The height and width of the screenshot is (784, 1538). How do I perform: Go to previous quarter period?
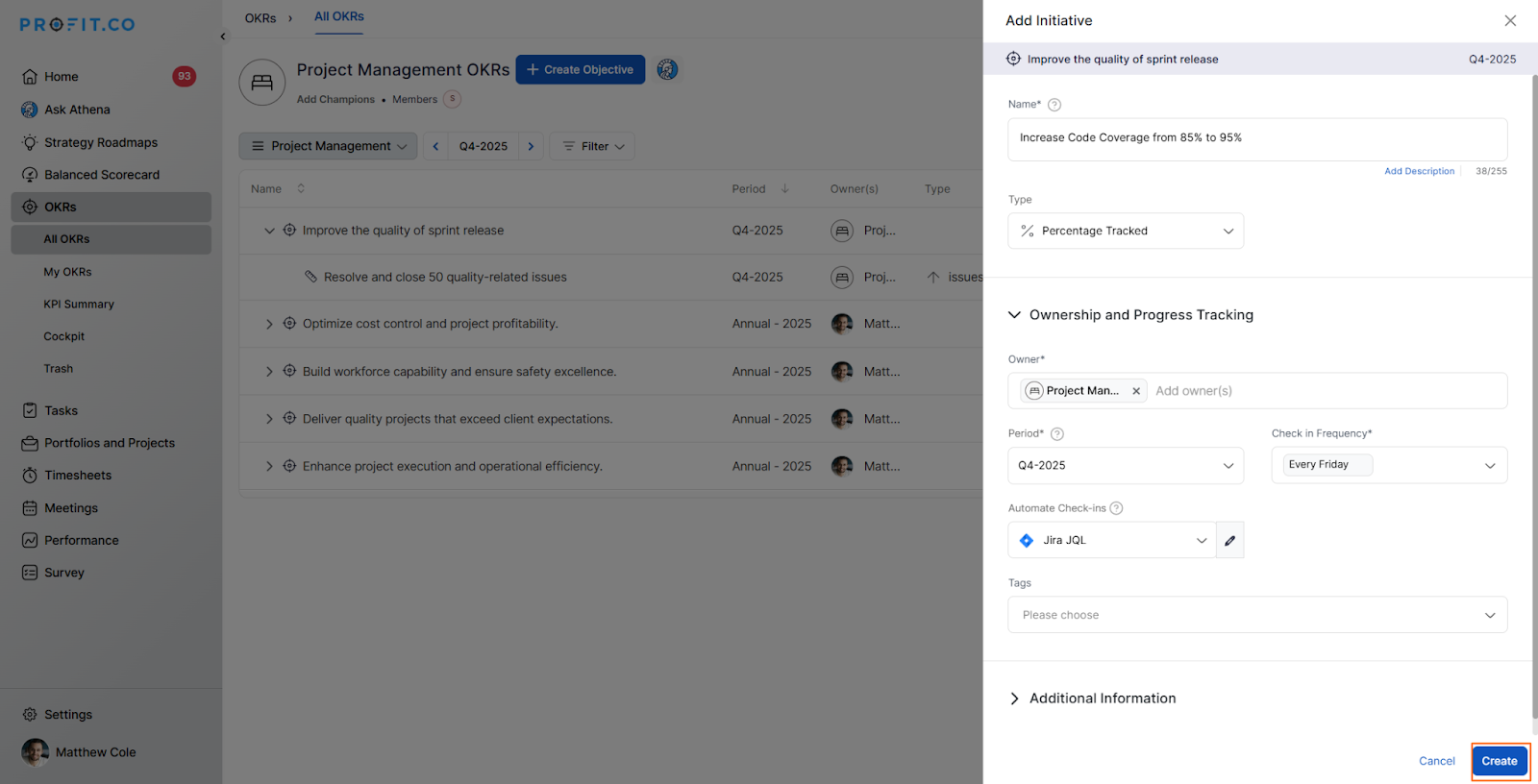pos(435,146)
